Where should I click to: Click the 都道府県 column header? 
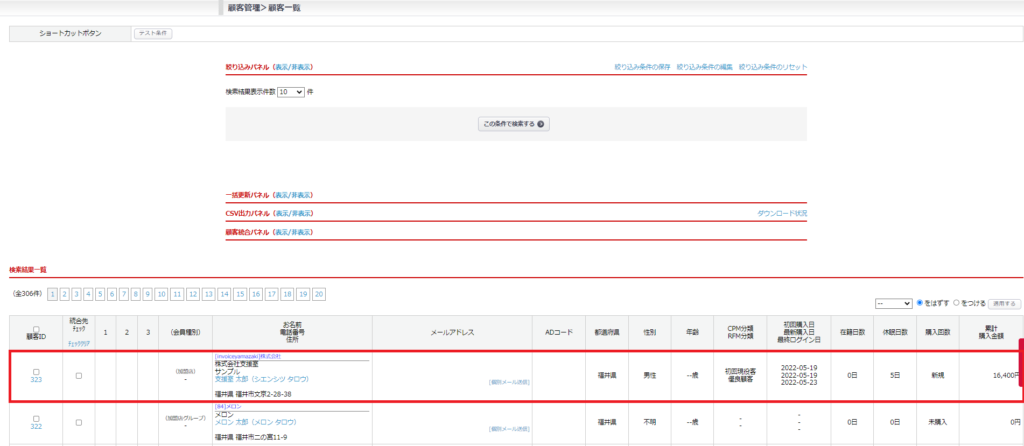click(x=607, y=332)
